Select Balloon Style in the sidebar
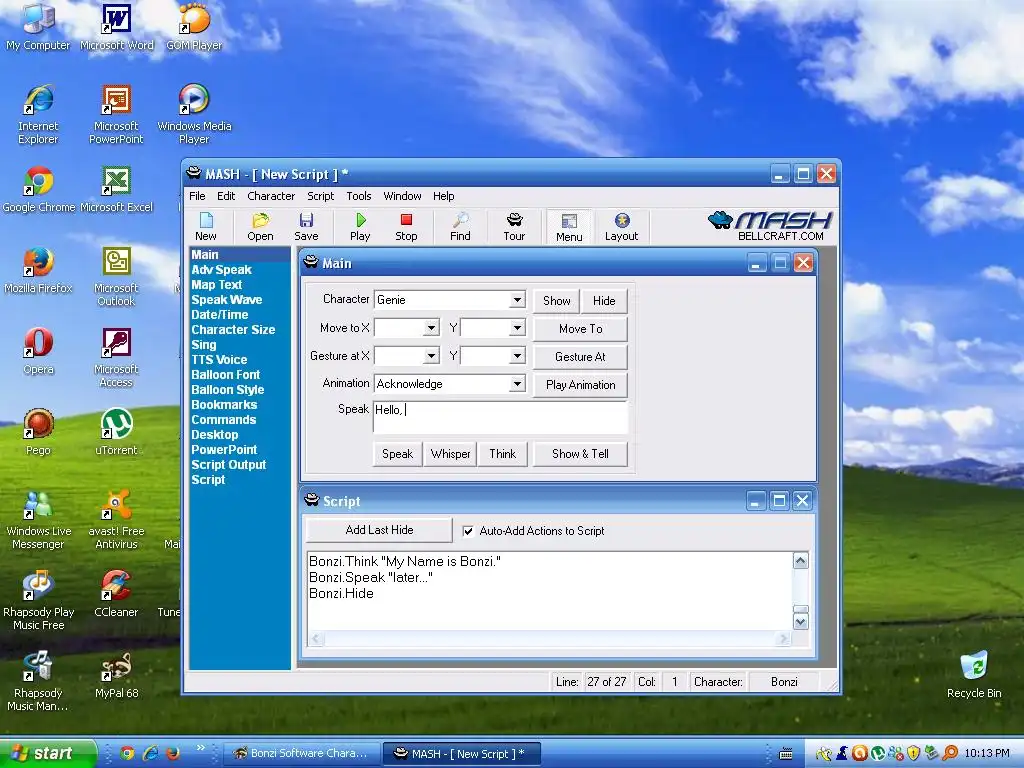 click(228, 390)
